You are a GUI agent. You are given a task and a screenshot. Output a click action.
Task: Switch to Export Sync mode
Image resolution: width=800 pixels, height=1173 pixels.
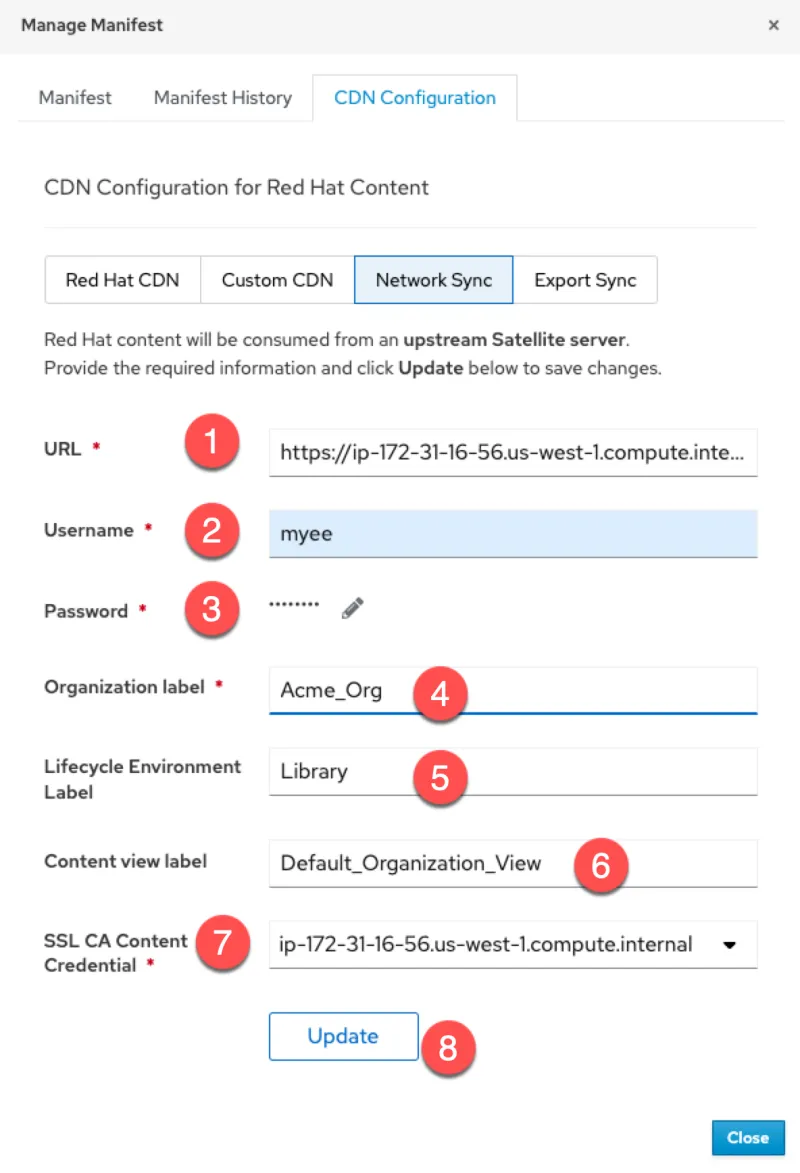[x=586, y=280]
